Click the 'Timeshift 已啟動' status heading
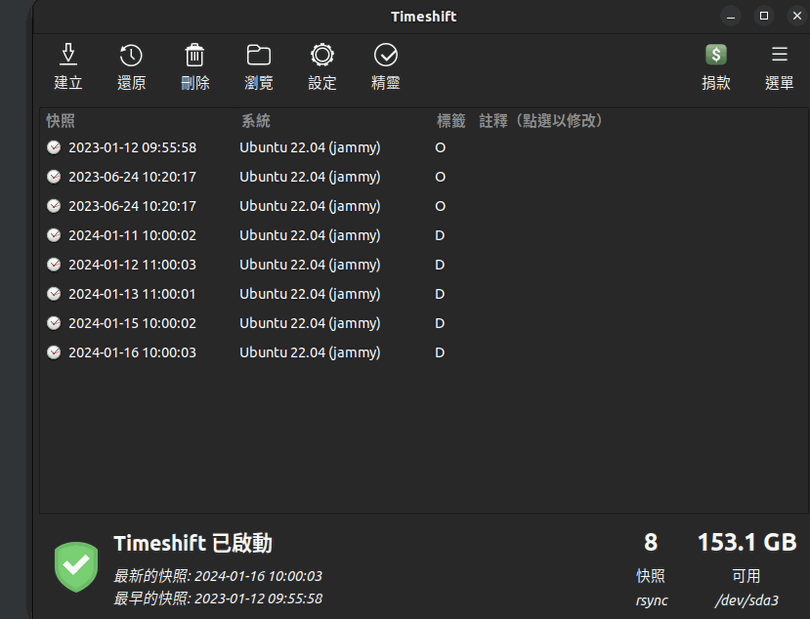This screenshot has height=619, width=810. 193,544
